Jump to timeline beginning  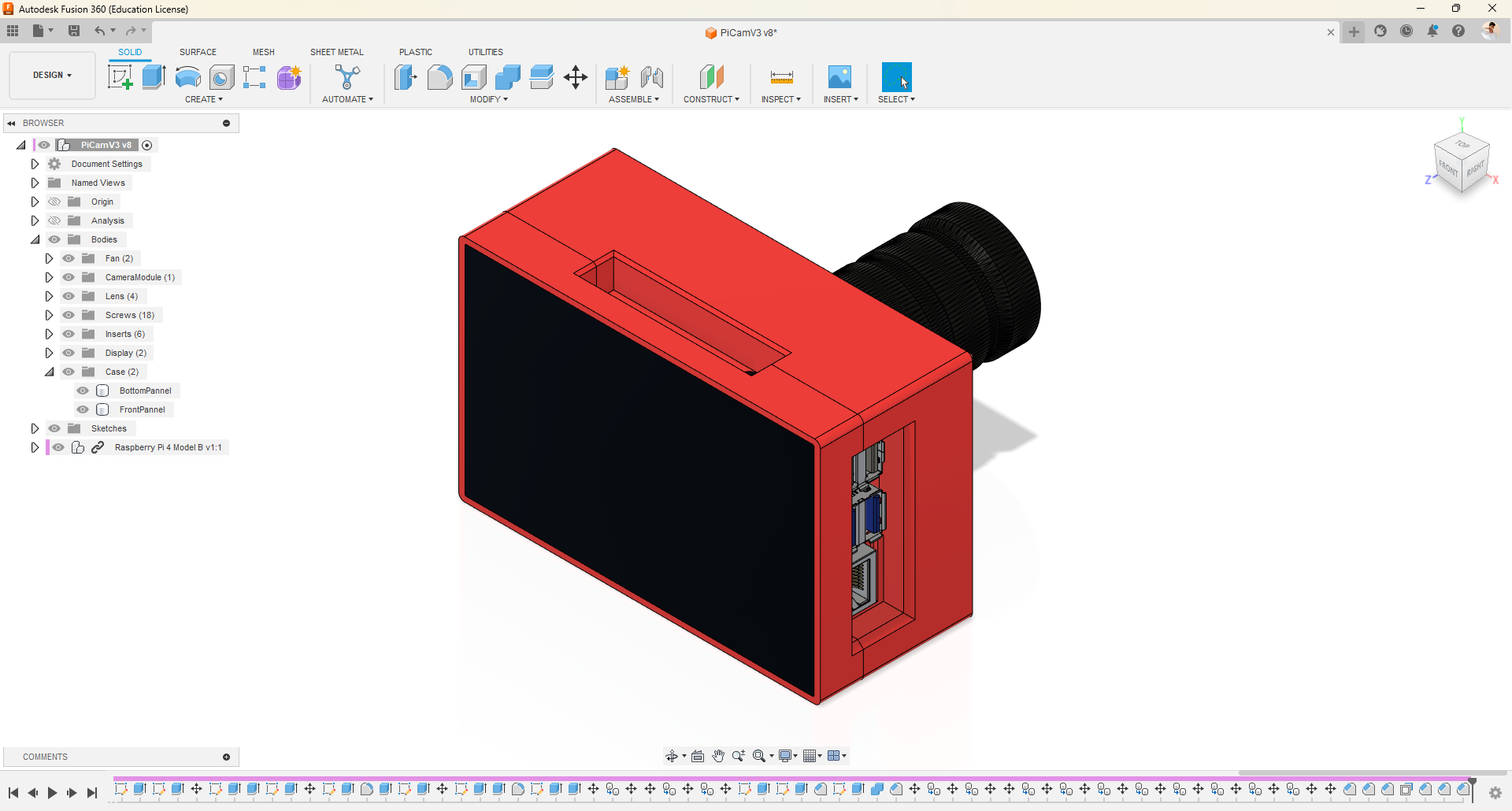coord(13,793)
